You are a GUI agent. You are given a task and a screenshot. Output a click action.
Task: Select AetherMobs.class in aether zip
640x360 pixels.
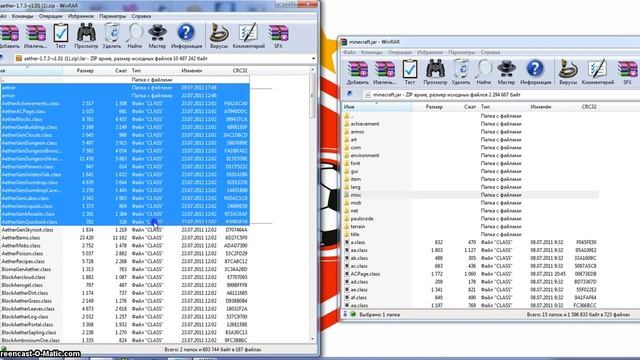(x=21, y=246)
